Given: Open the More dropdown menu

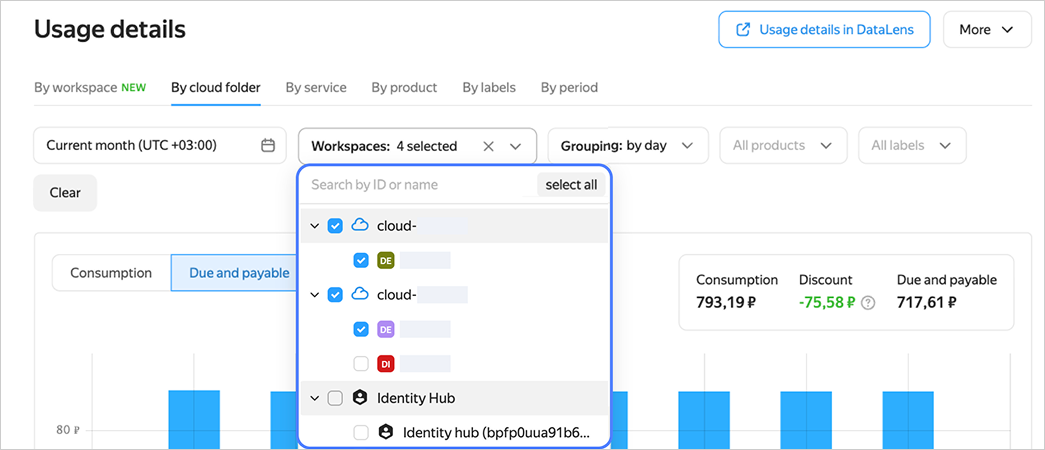Looking at the screenshot, I should (987, 29).
